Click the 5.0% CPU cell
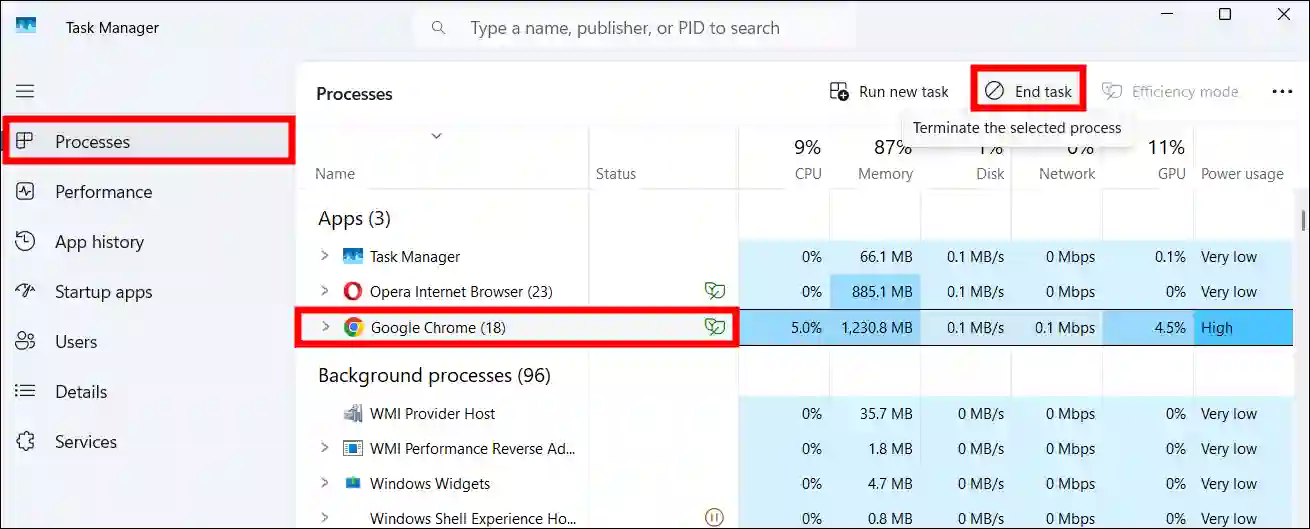This screenshot has height=529, width=1310. point(785,327)
